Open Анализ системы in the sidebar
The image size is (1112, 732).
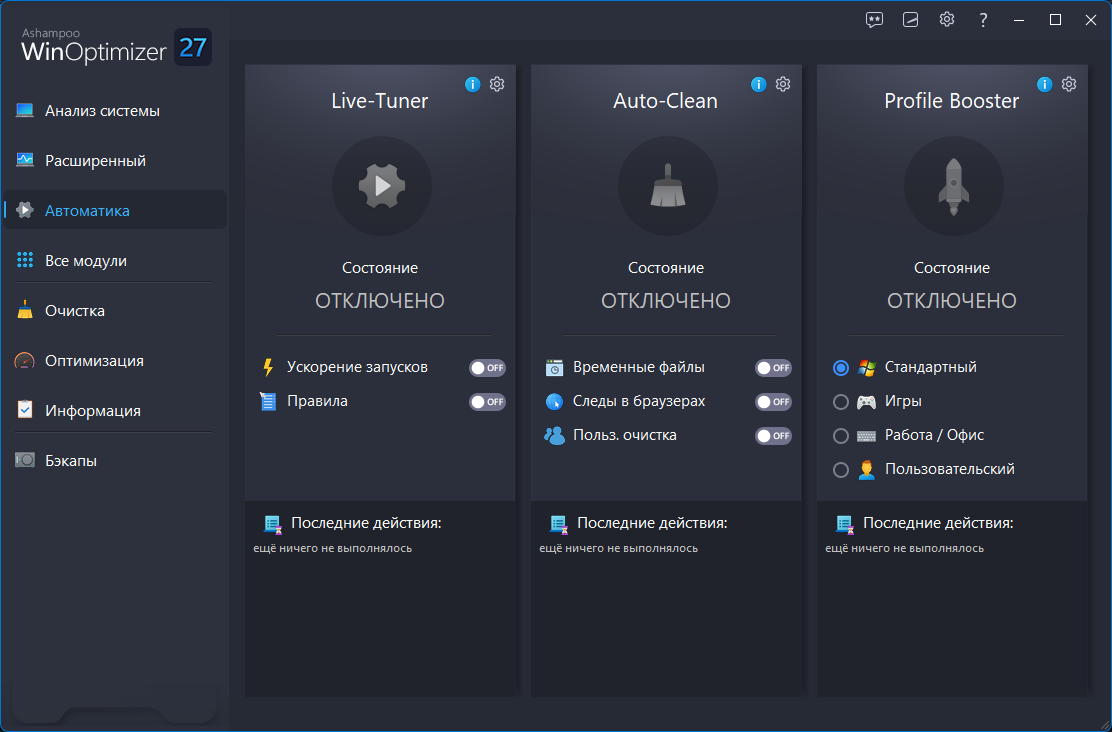coord(115,111)
